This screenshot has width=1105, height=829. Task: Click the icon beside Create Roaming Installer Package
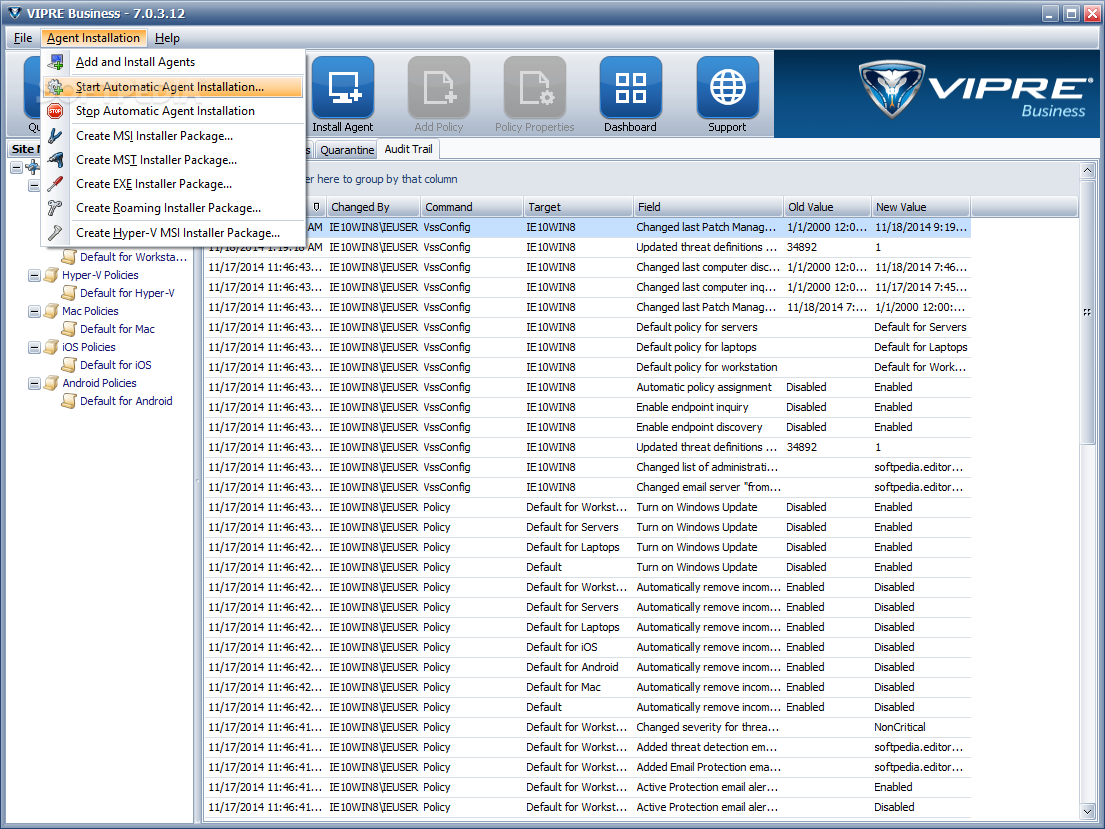[56, 208]
